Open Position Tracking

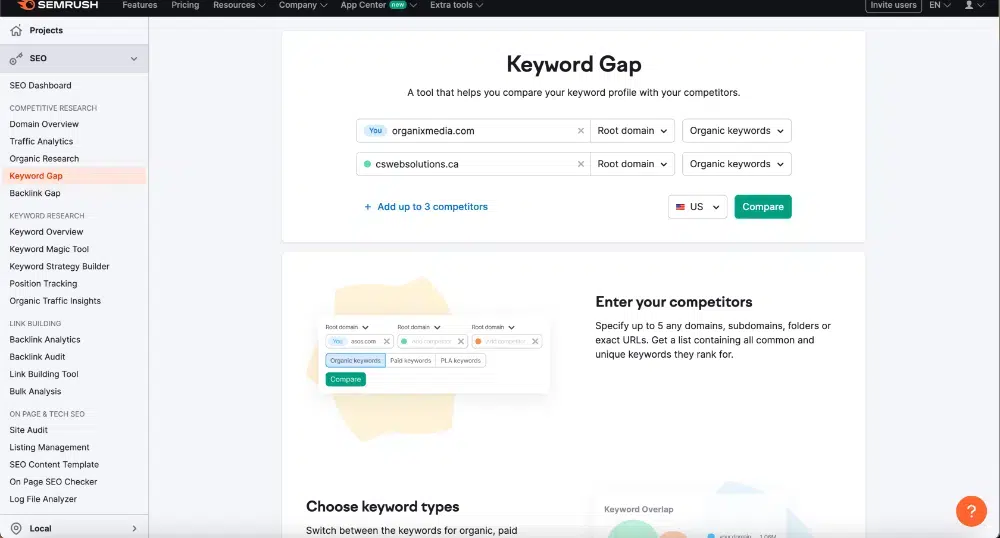[43, 284]
